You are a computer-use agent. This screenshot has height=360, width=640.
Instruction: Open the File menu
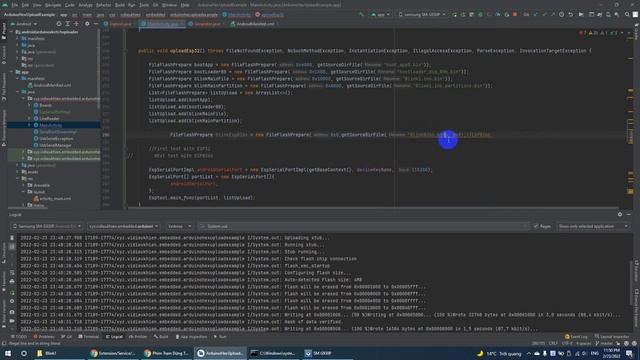tap(15, 5)
